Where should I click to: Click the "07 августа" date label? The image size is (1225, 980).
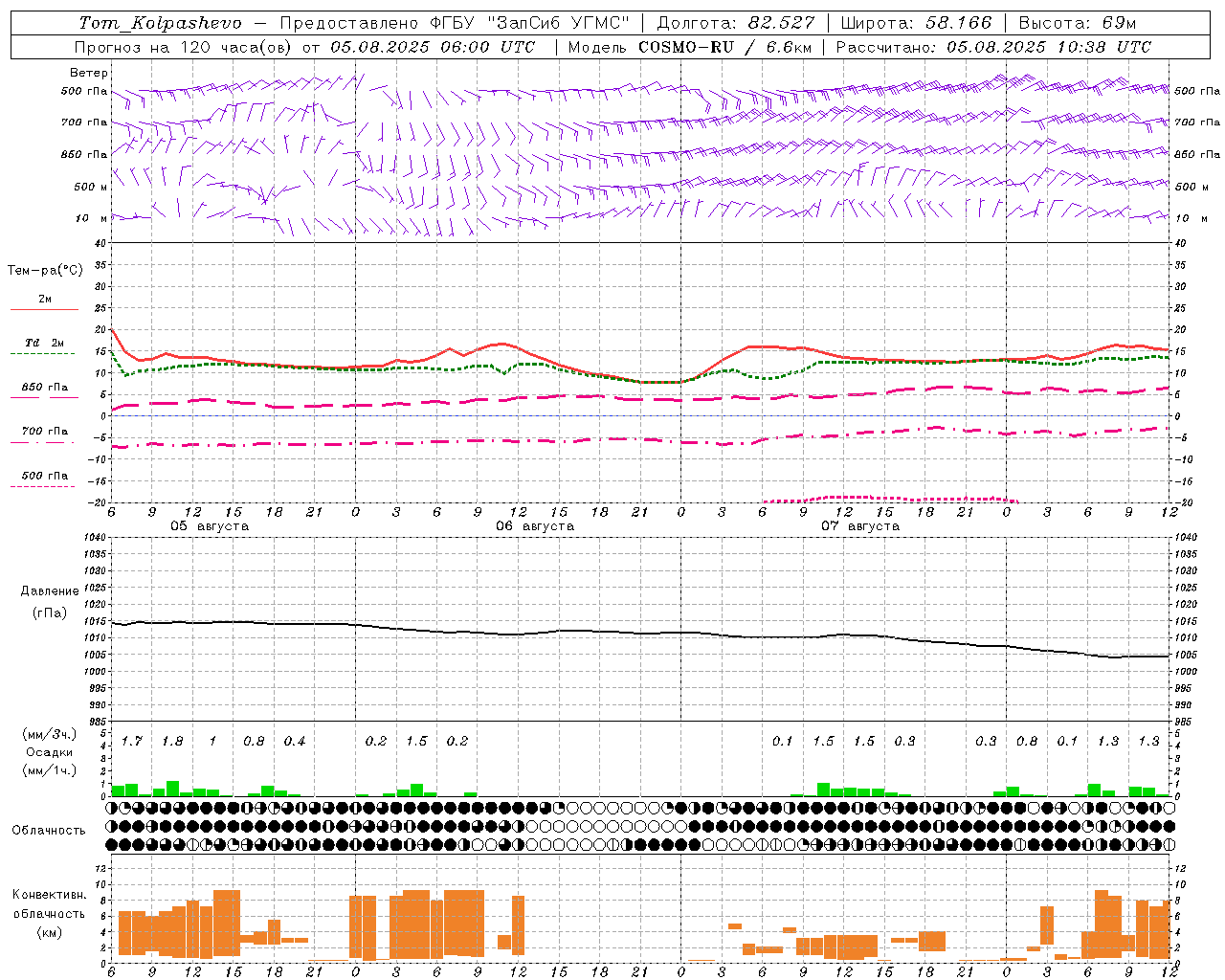point(860,526)
